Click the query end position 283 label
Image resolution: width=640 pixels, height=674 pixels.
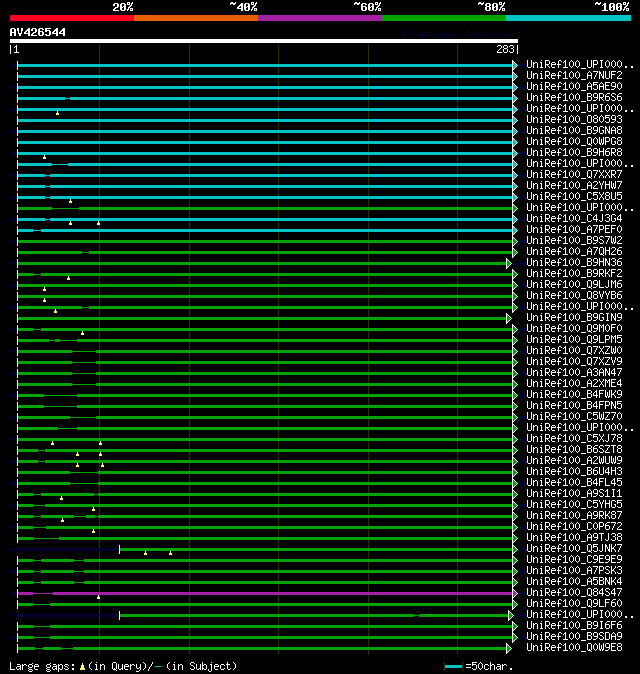point(505,49)
